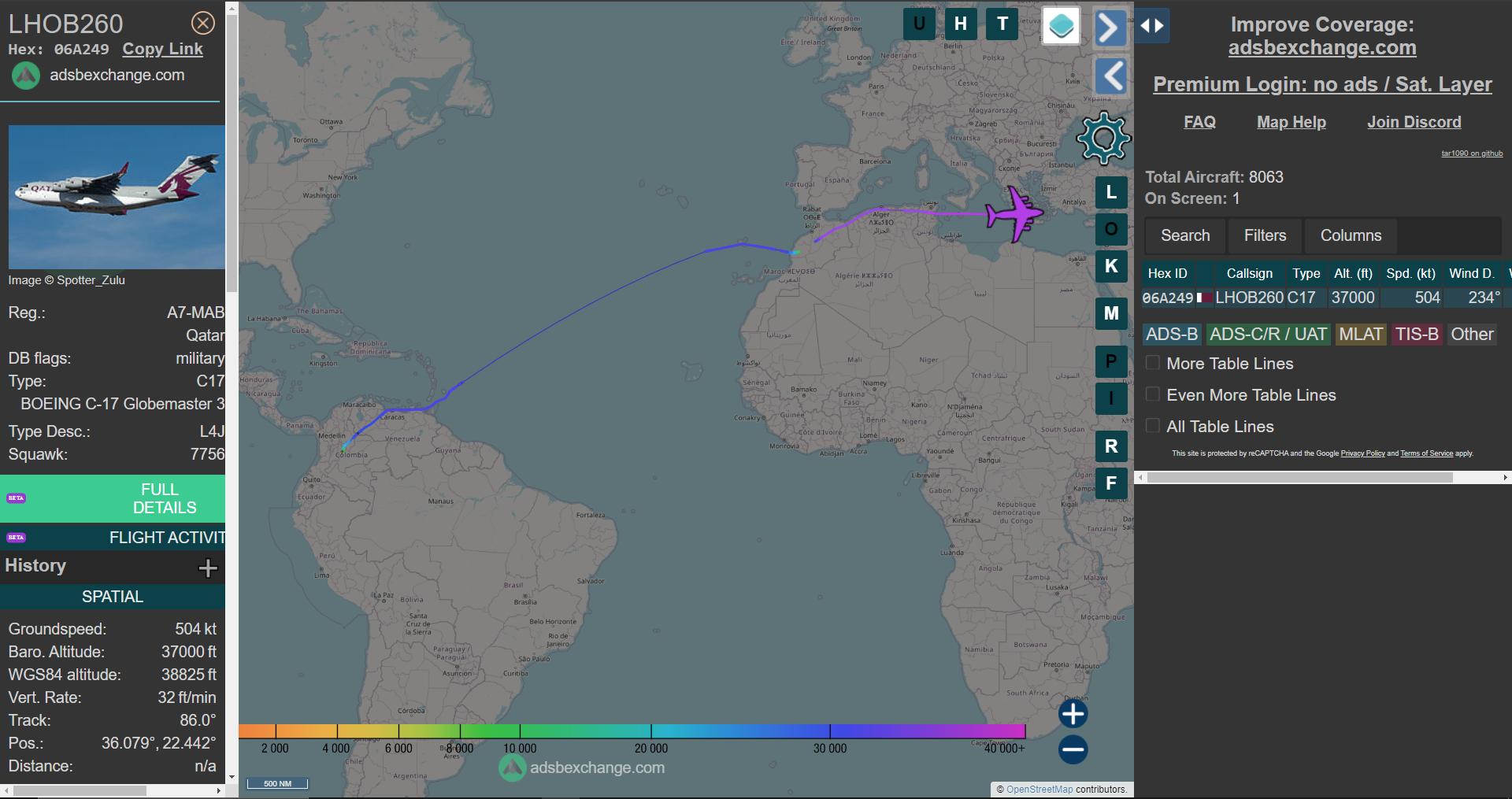Click the P map button
This screenshot has width=1512, height=799.
pos(1111,361)
